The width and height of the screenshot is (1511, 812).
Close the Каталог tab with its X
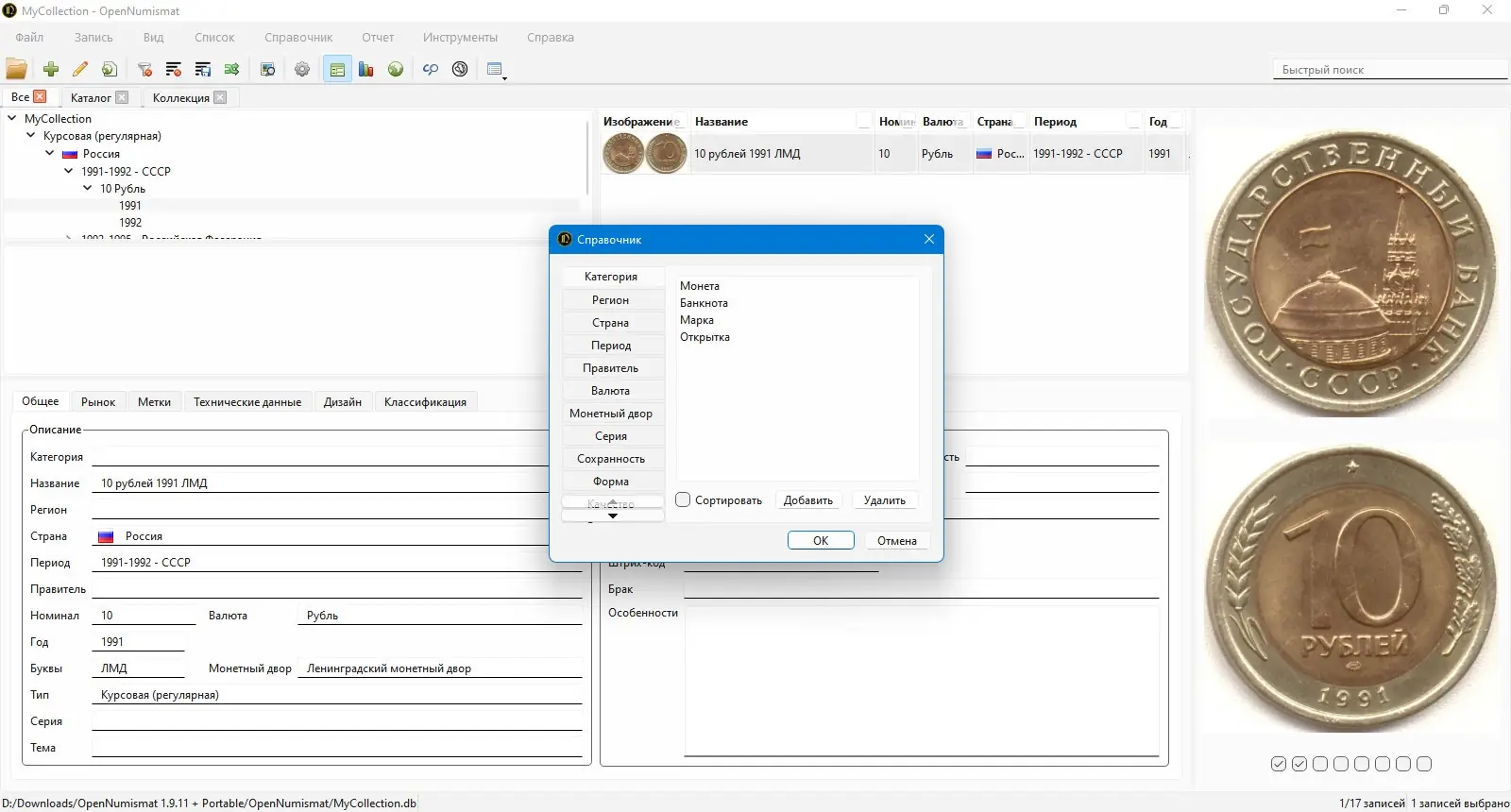pyautogui.click(x=122, y=97)
